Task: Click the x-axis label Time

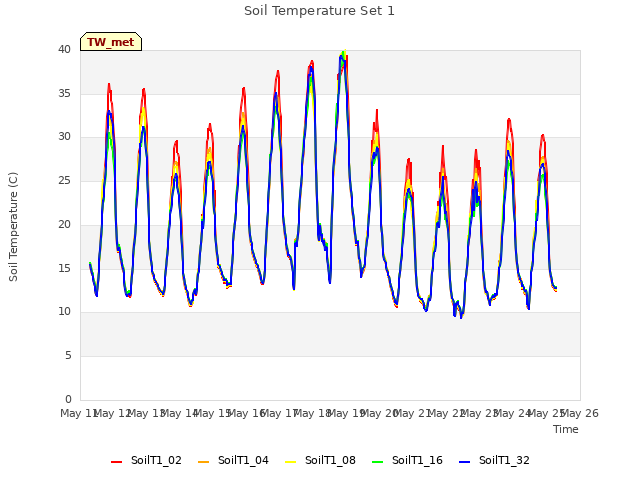Action: tap(566, 429)
